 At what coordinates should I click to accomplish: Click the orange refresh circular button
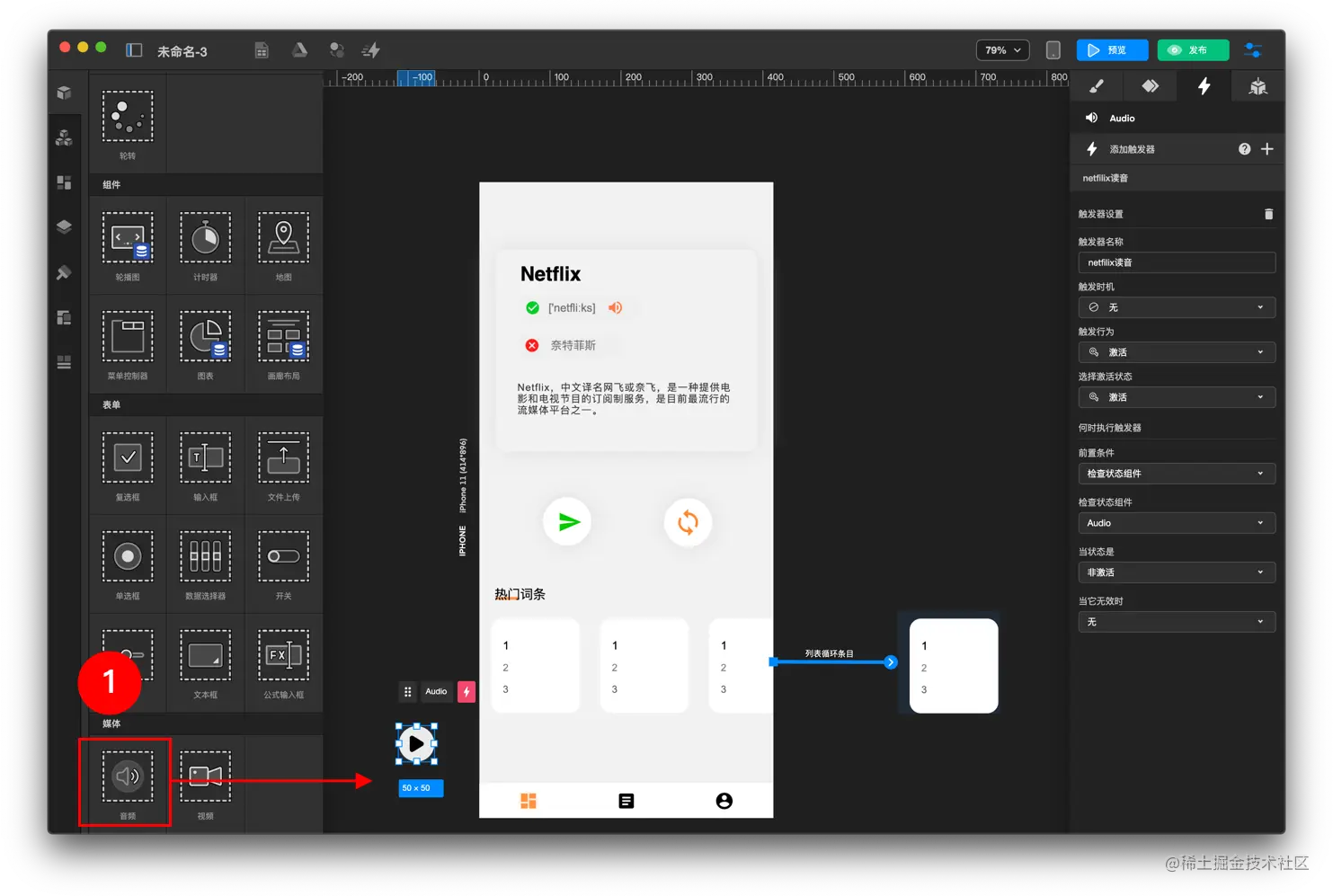[x=688, y=522]
